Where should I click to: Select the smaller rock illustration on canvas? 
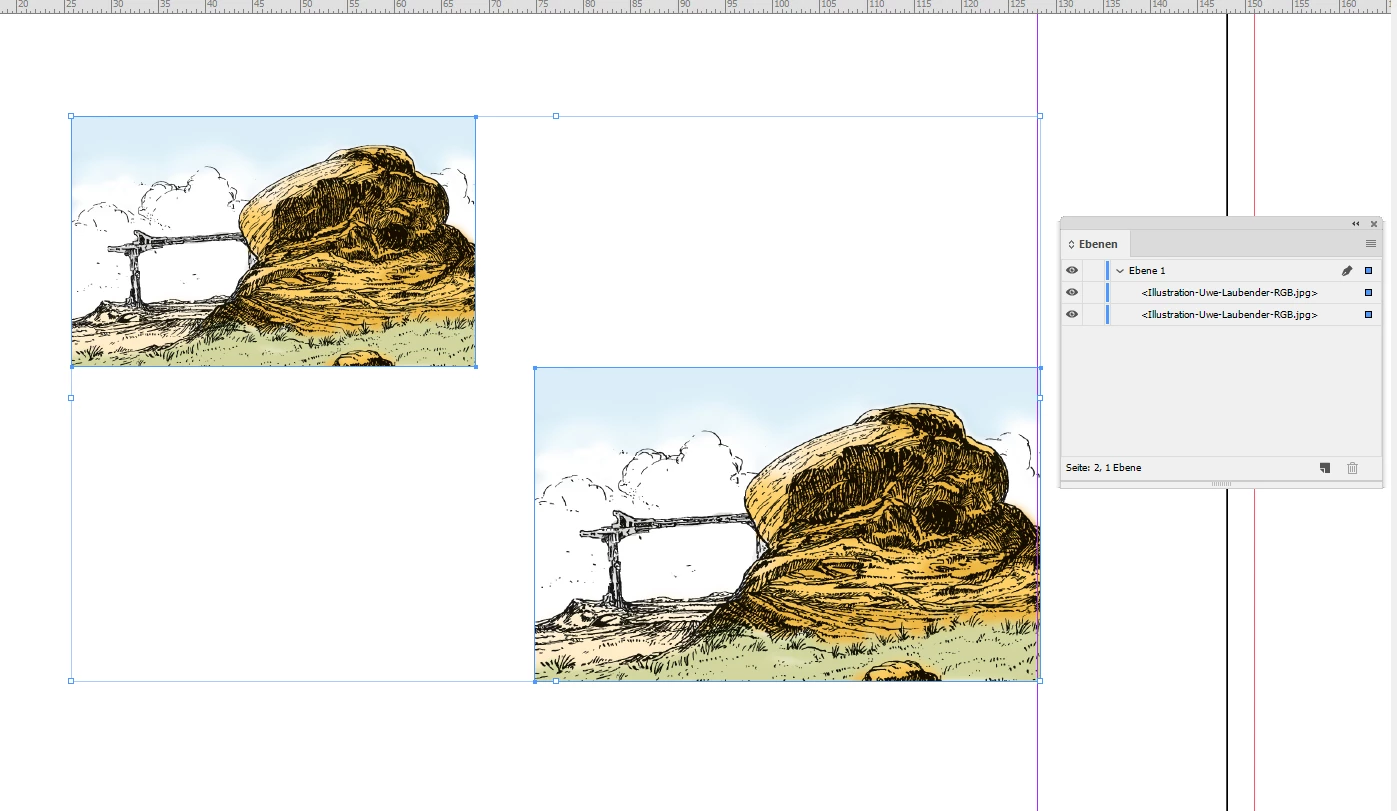point(273,241)
